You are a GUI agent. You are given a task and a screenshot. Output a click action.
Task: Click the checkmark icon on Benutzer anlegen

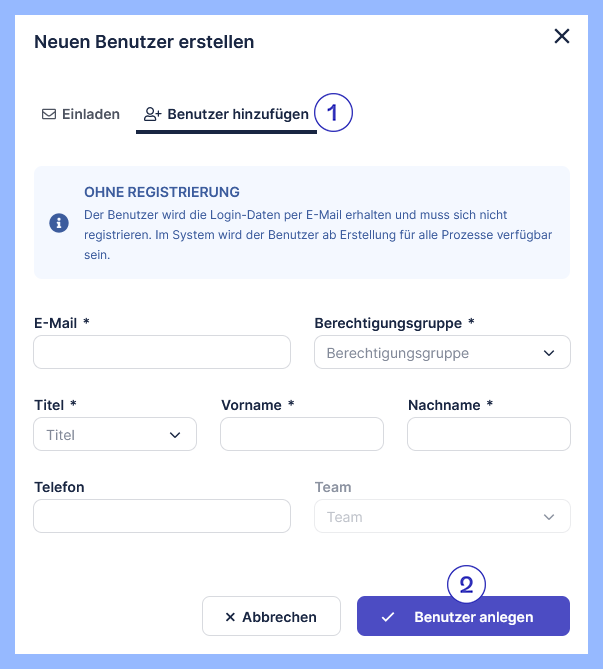pos(388,617)
